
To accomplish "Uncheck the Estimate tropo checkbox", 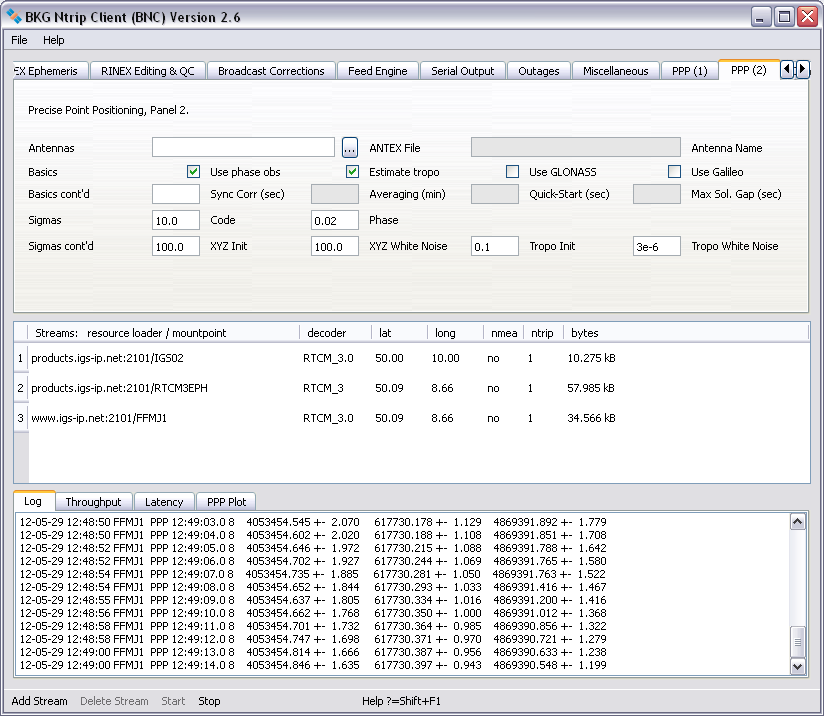I will [352, 172].
